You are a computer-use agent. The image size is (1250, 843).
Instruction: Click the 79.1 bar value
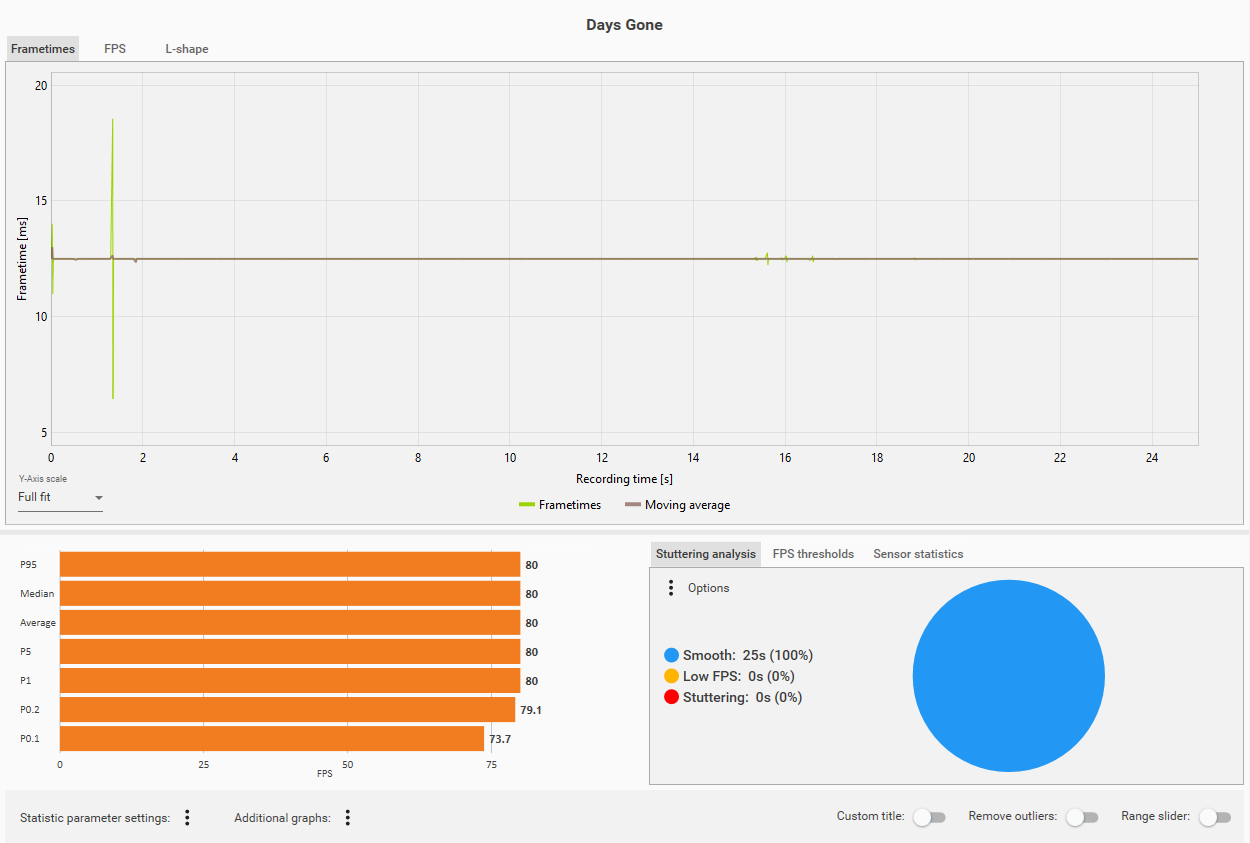[531, 710]
